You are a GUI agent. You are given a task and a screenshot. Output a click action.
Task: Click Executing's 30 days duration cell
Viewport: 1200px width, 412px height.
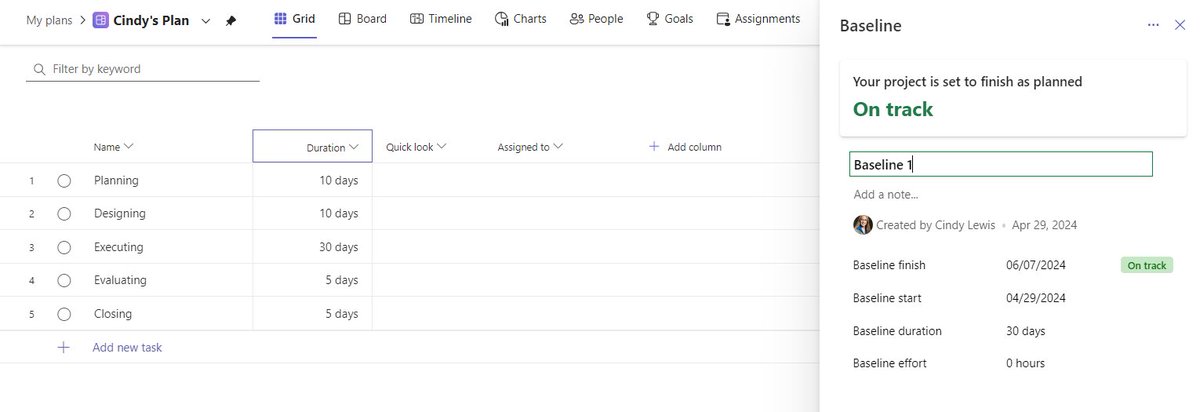[312, 247]
